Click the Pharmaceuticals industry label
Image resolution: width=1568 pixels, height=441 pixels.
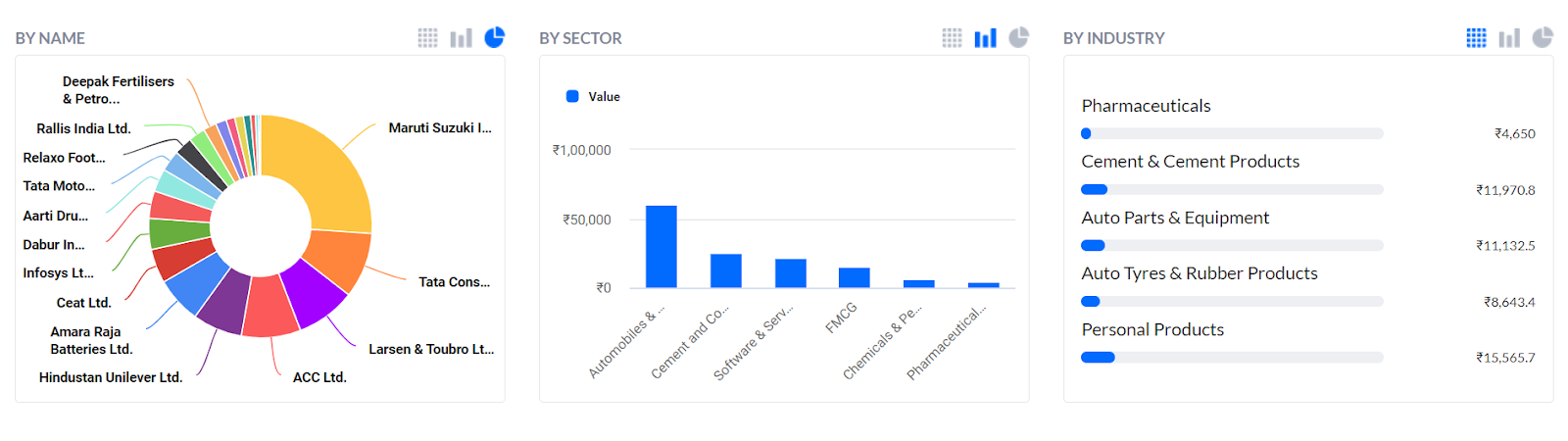(1146, 106)
